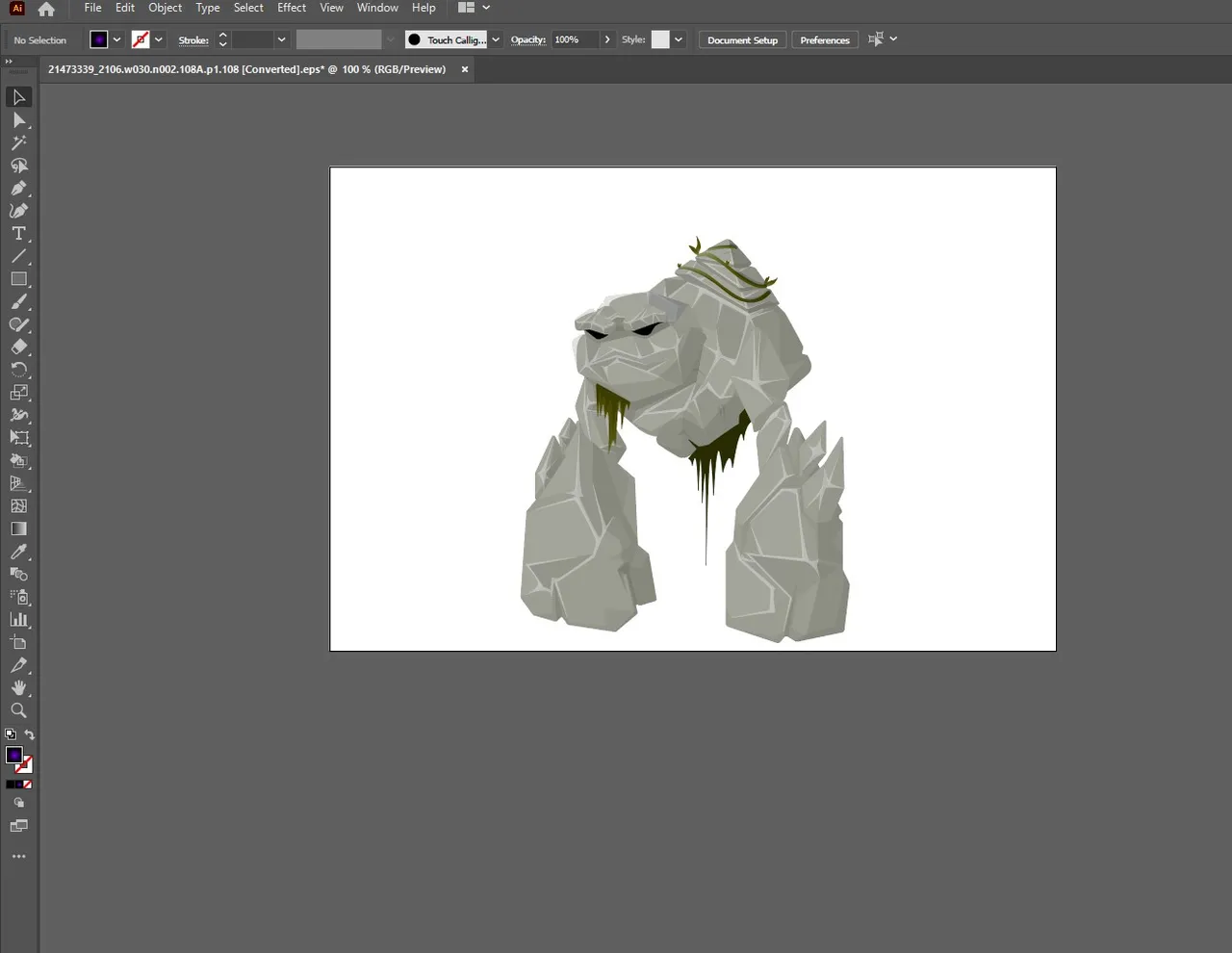Choose the Rectangle tool

(x=18, y=279)
